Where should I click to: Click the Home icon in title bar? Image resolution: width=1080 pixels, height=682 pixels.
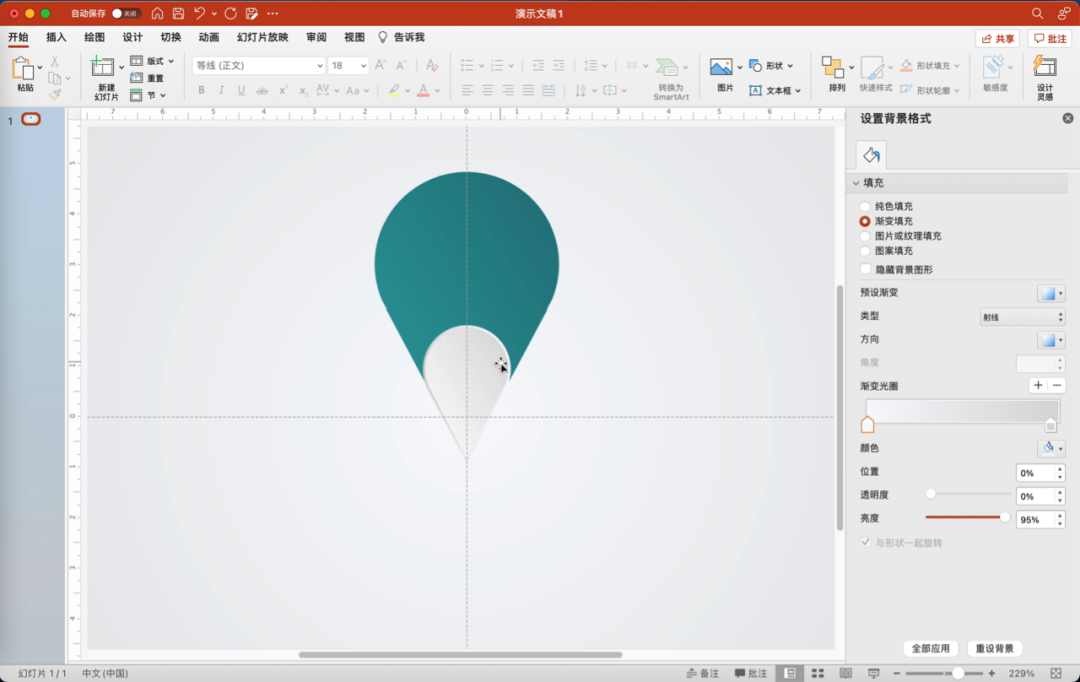coord(158,13)
